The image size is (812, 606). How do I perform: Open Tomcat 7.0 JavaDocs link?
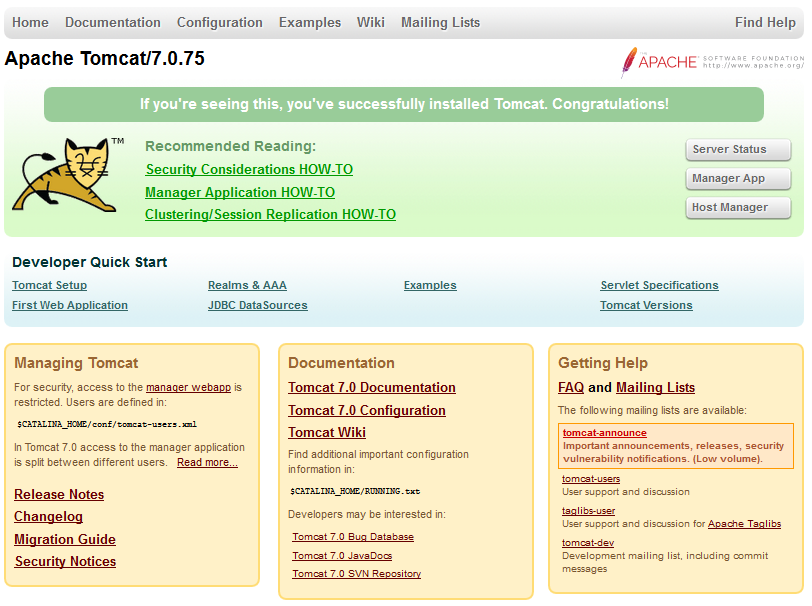click(x=342, y=556)
